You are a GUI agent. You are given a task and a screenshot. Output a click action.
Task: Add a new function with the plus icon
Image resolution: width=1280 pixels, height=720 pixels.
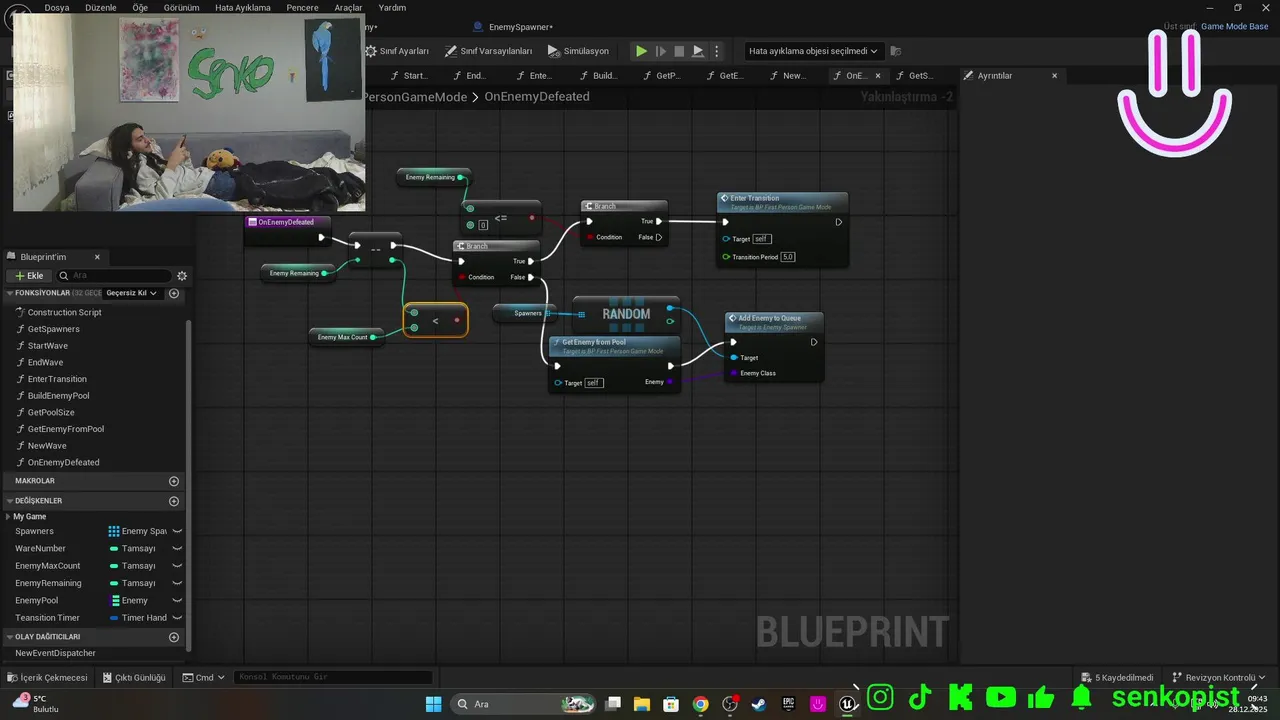click(x=174, y=293)
